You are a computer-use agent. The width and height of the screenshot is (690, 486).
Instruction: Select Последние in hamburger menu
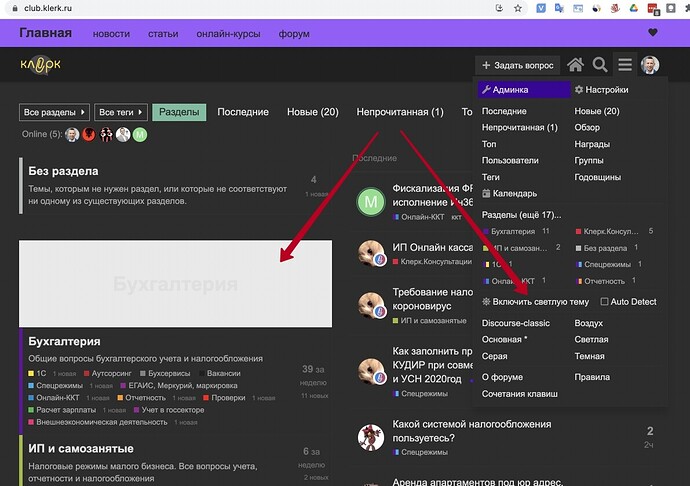(x=504, y=111)
